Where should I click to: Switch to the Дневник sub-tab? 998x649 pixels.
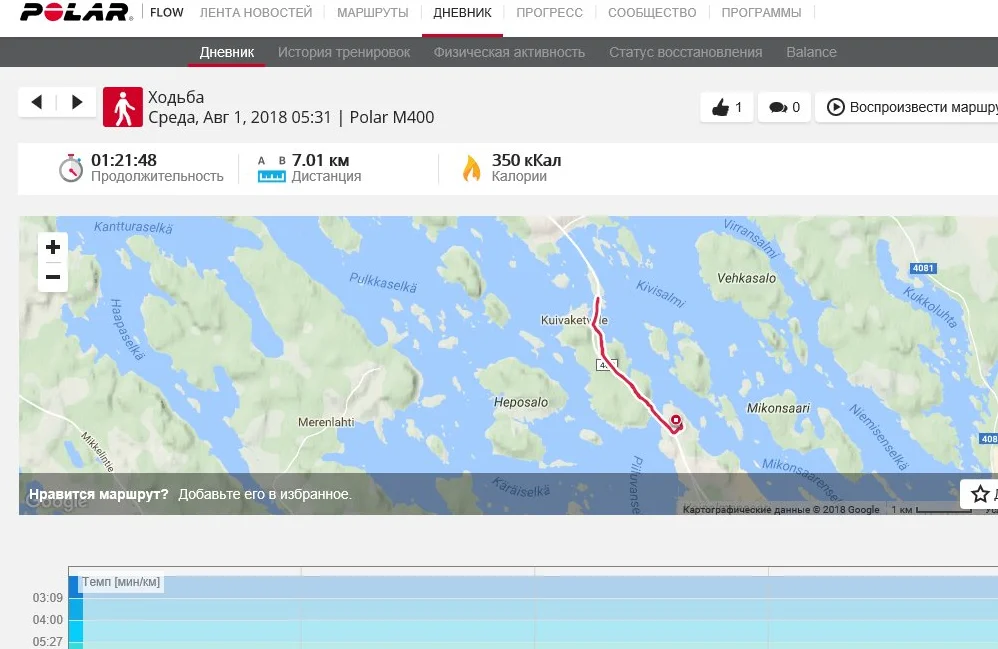tap(227, 52)
